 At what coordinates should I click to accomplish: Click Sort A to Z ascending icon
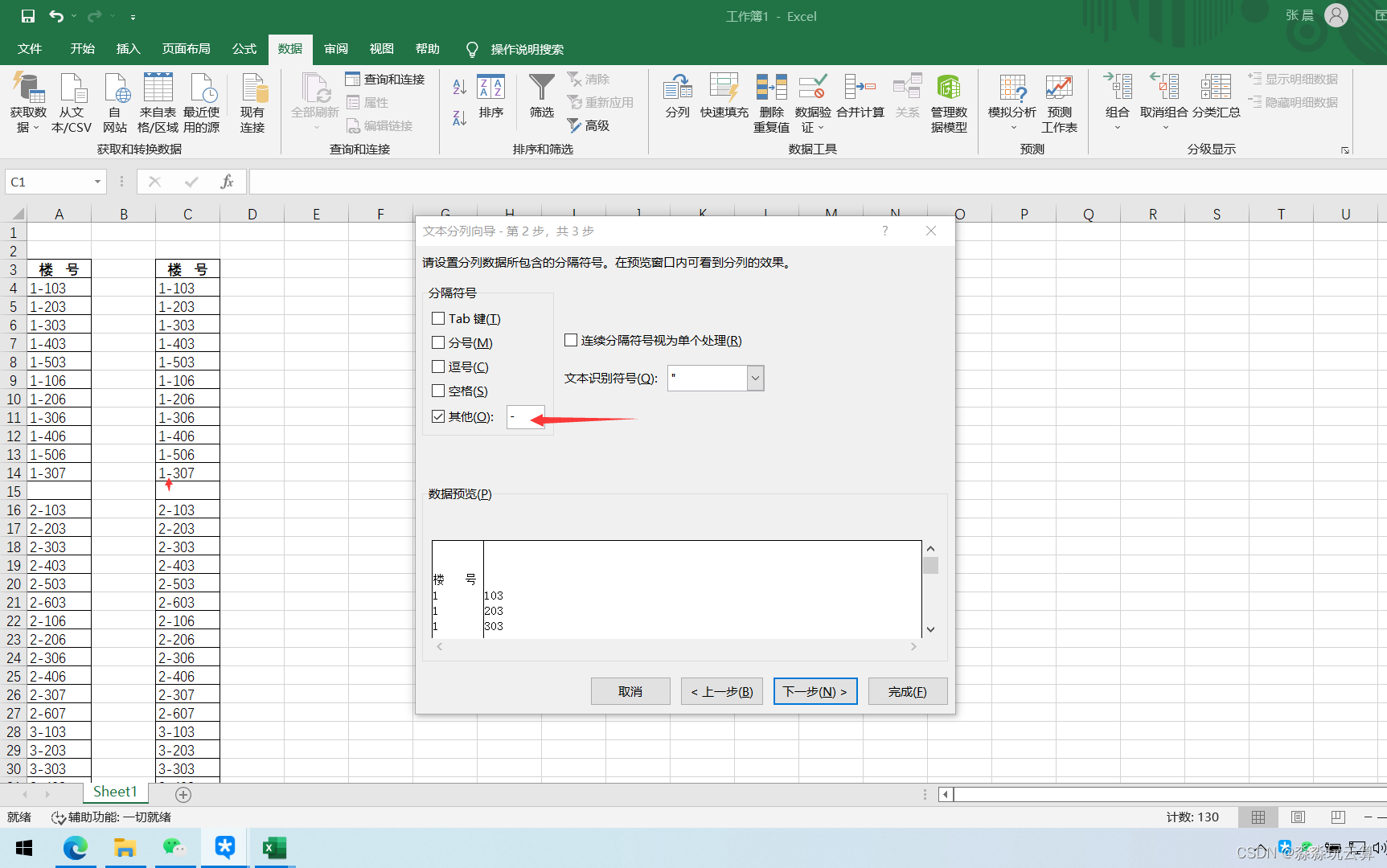pyautogui.click(x=459, y=87)
